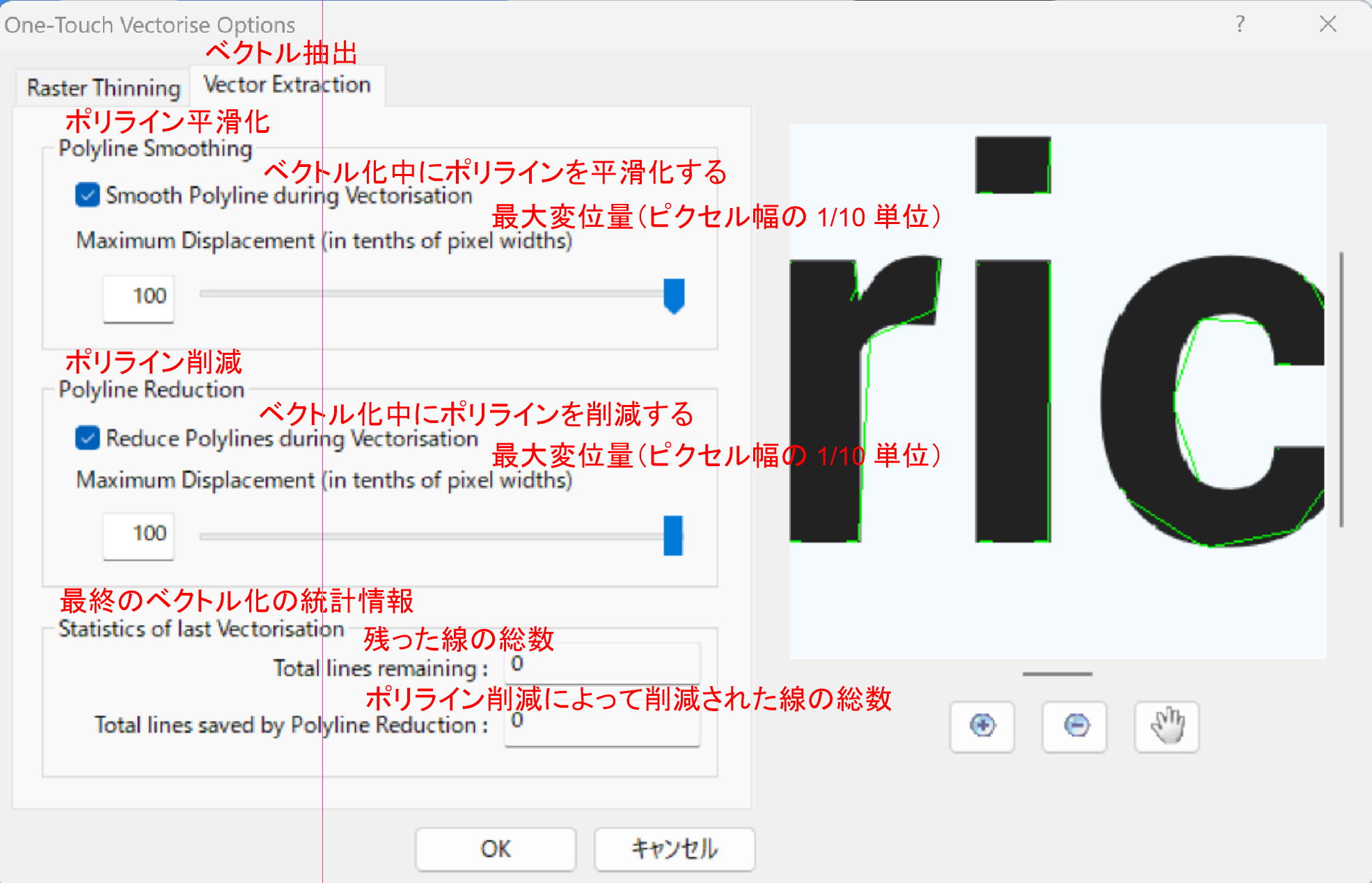Toggle Reduce Polylines during Vectorisation checkbox
The width and height of the screenshot is (1372, 883).
pos(88,438)
